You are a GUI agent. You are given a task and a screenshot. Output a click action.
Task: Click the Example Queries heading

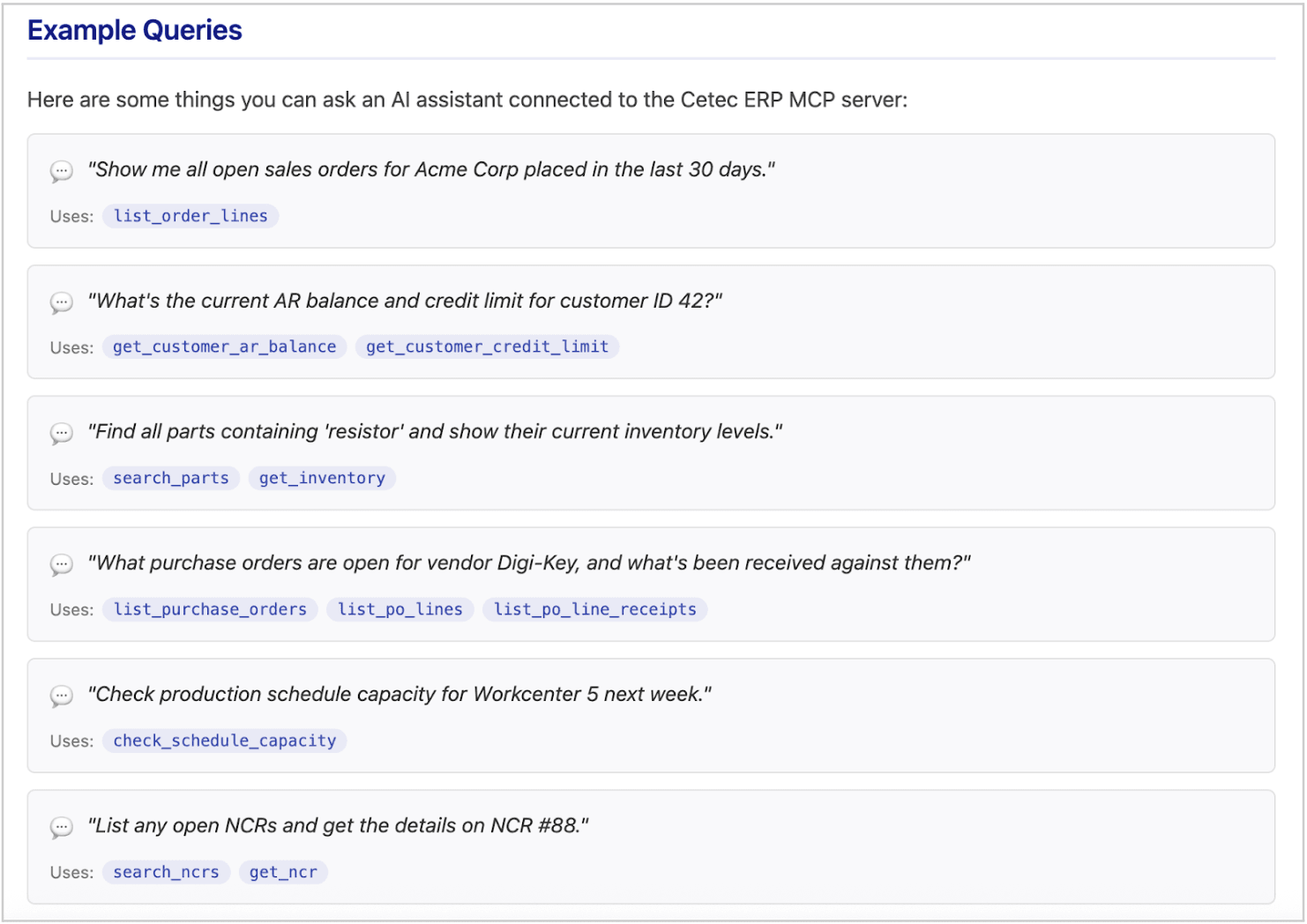click(x=135, y=30)
